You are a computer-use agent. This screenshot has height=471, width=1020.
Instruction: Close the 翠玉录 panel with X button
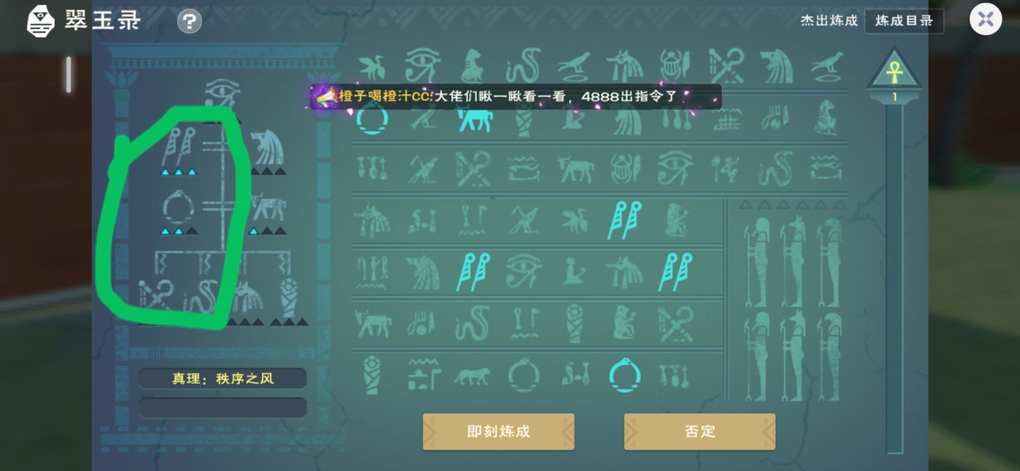click(x=986, y=20)
